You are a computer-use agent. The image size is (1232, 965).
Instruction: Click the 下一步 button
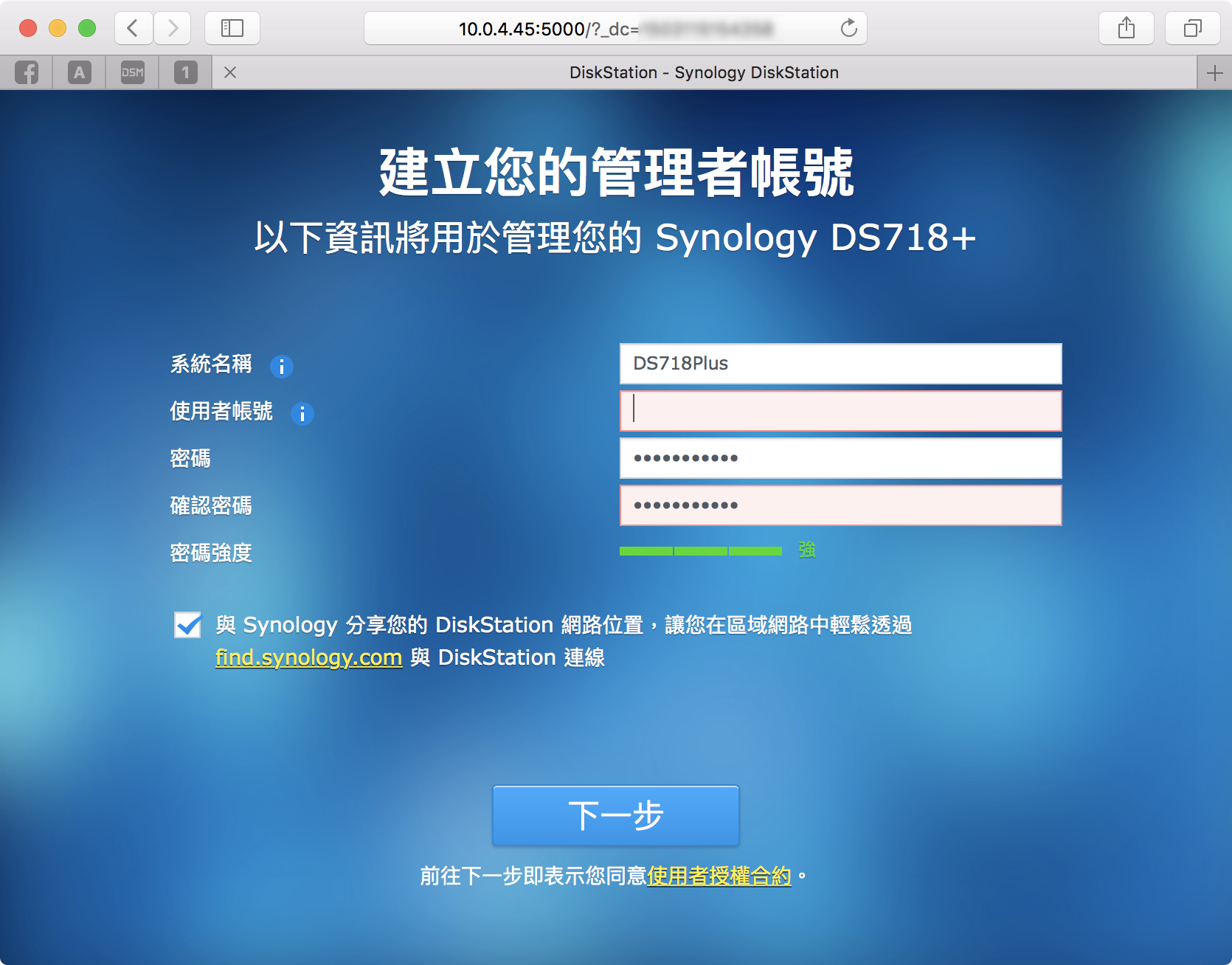(616, 815)
